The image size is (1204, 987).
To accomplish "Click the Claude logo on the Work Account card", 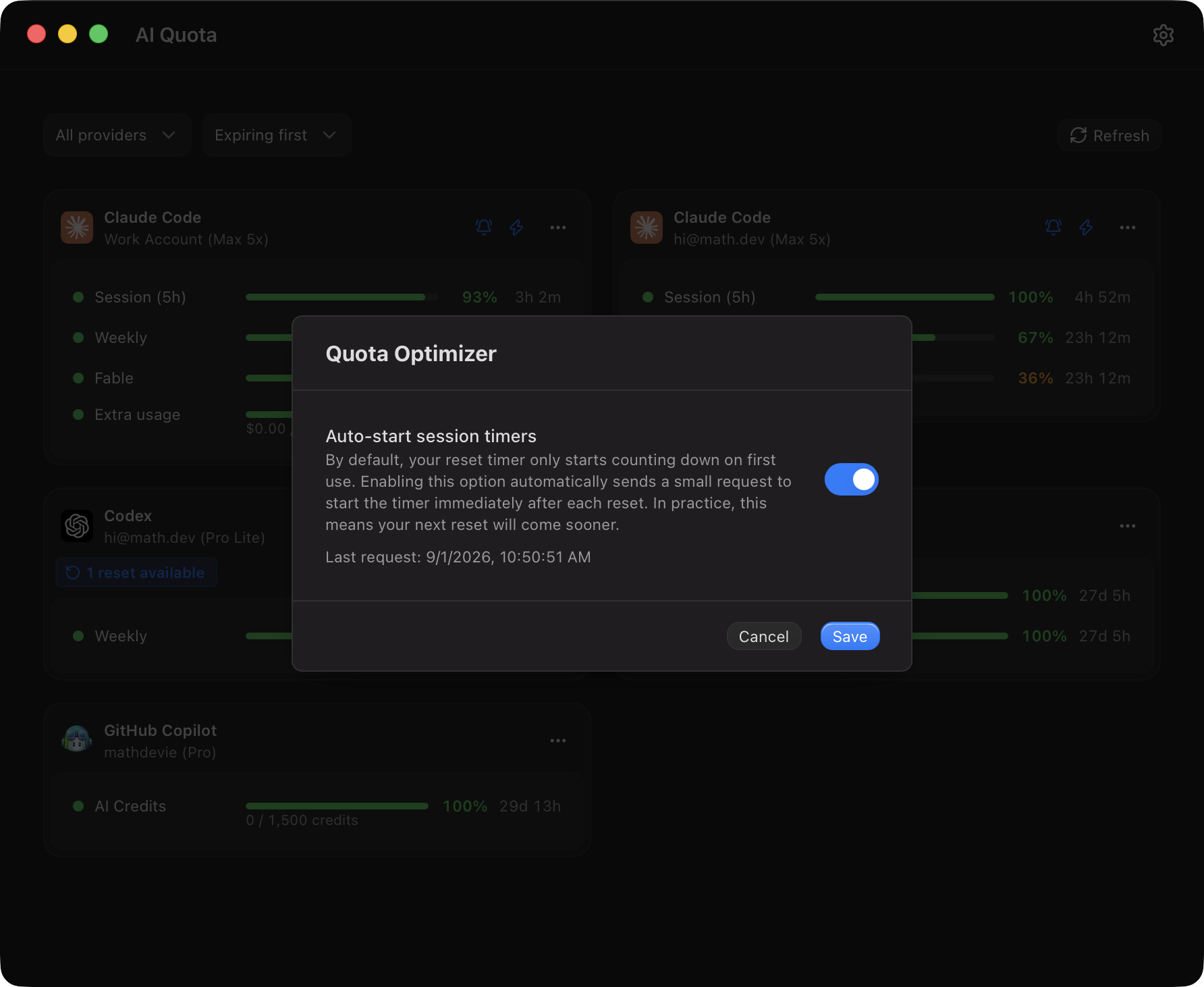I will (77, 228).
